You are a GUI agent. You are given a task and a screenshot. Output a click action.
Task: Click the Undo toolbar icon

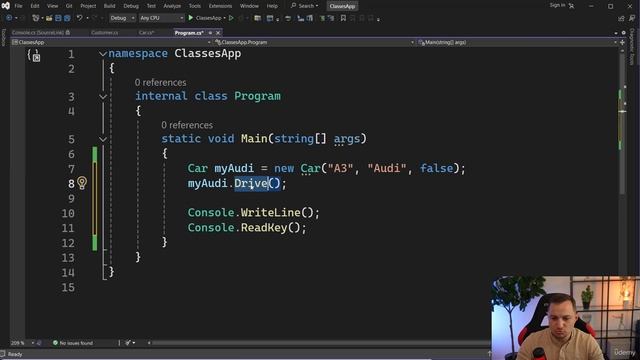[x=80, y=18]
